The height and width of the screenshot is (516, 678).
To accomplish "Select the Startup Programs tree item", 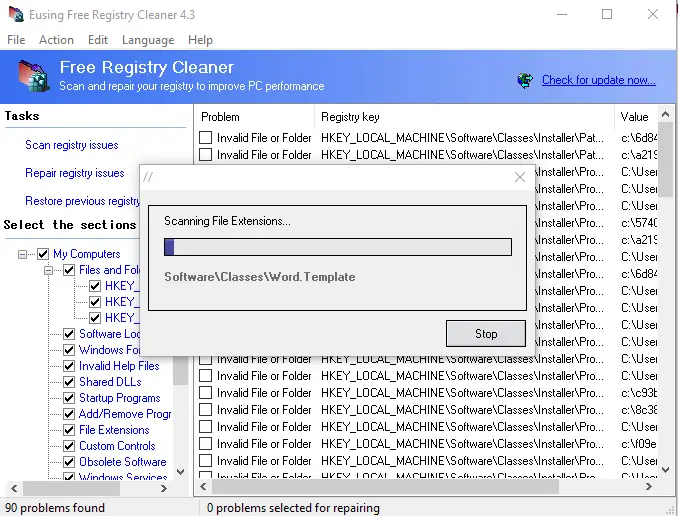I will point(119,398).
